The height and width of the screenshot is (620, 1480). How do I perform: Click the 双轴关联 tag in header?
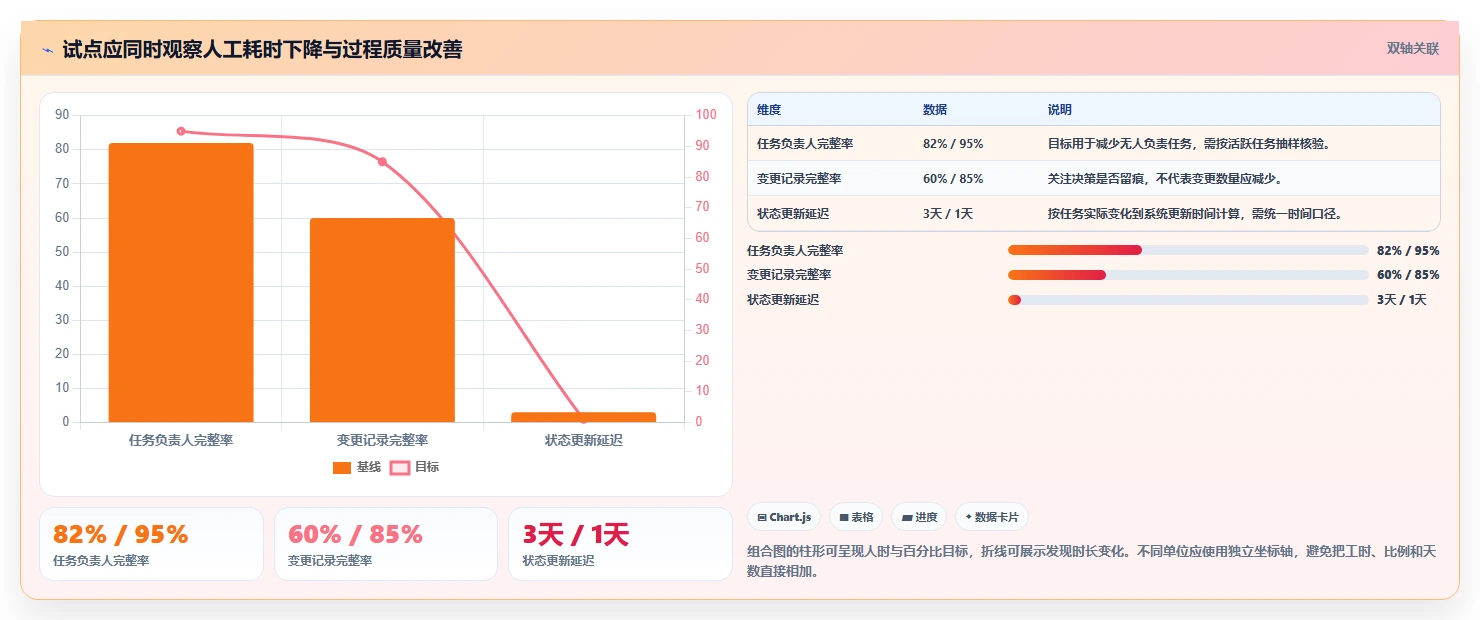[x=1412, y=49]
